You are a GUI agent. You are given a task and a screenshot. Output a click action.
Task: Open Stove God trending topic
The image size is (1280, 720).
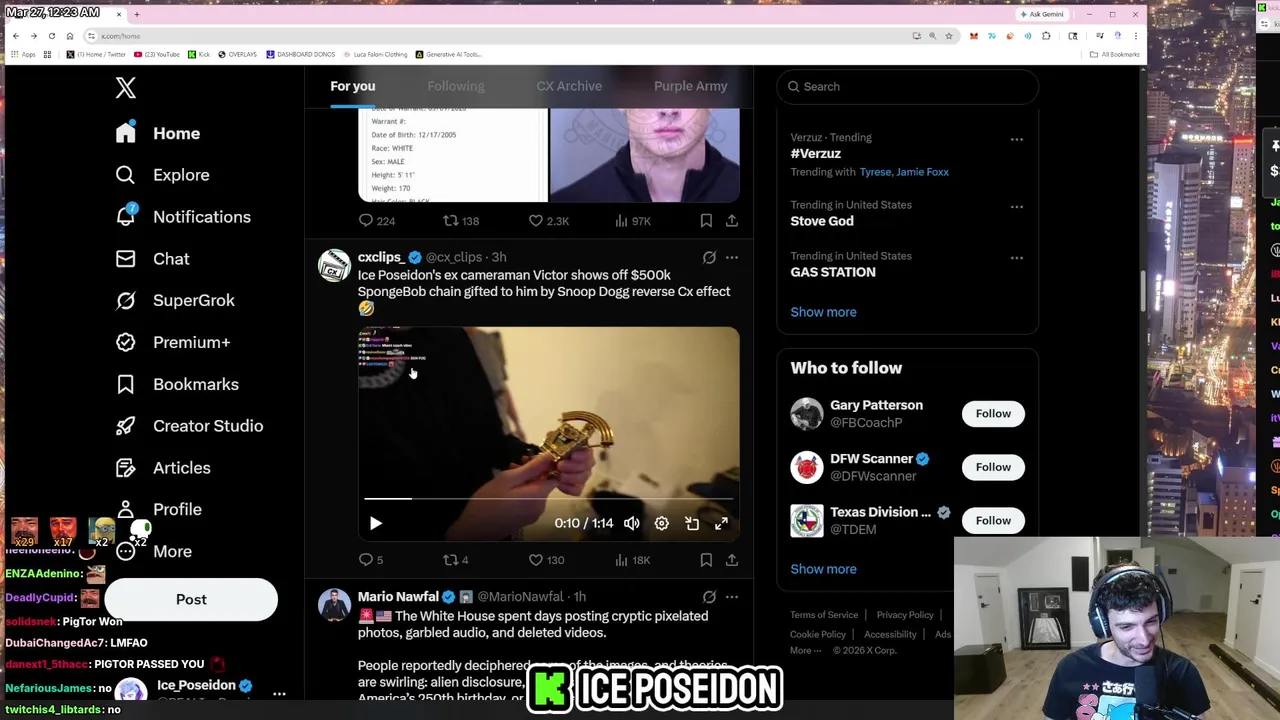(822, 221)
